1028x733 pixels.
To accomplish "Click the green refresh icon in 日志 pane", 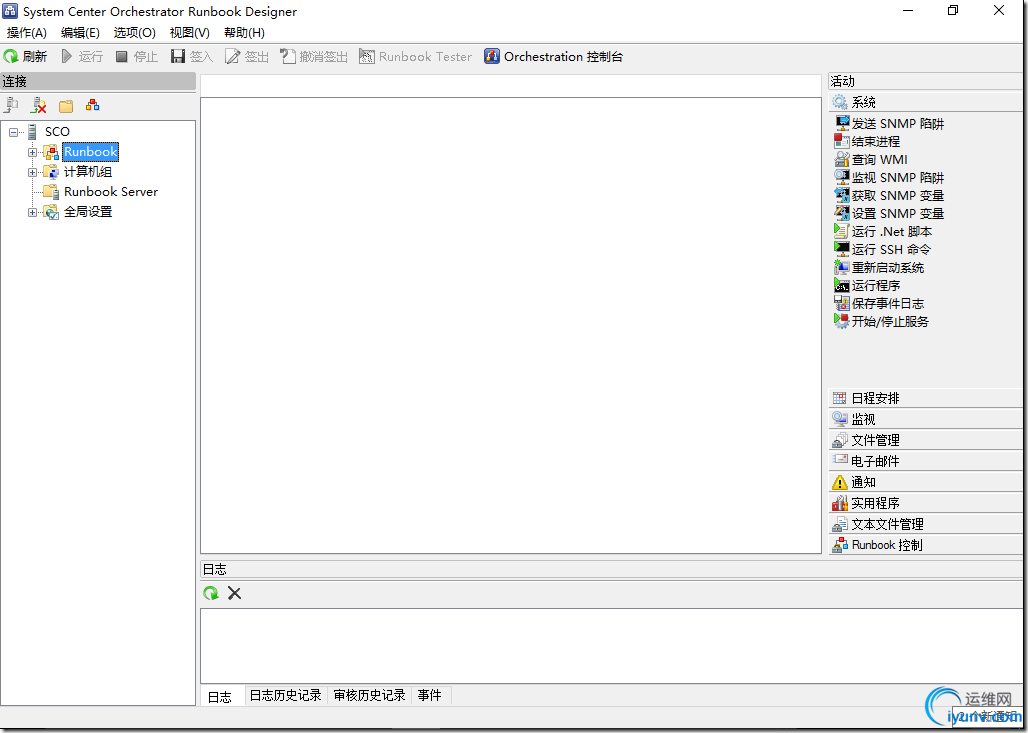I will (x=211, y=593).
